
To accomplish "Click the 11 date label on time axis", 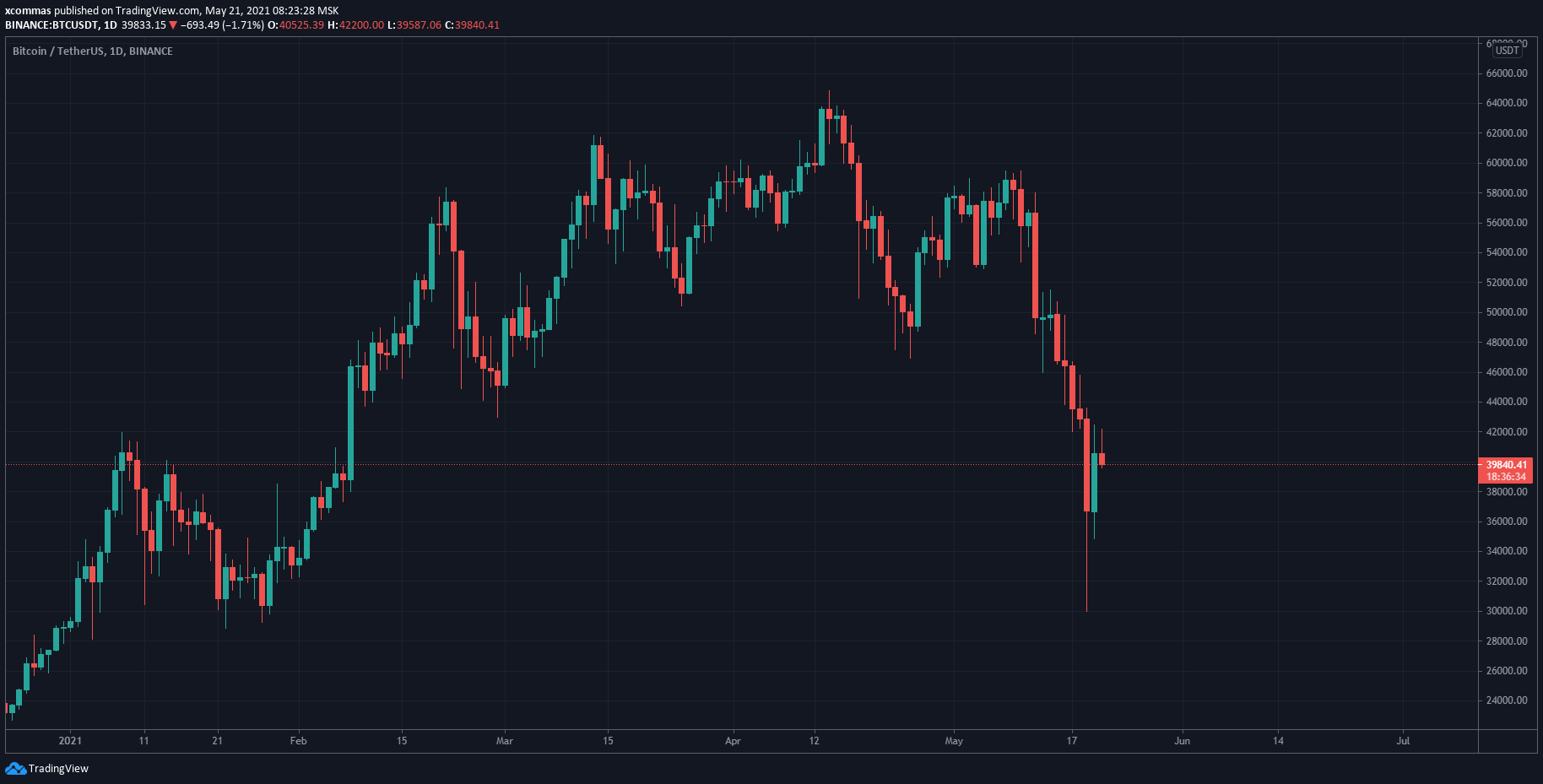I will pos(143,741).
